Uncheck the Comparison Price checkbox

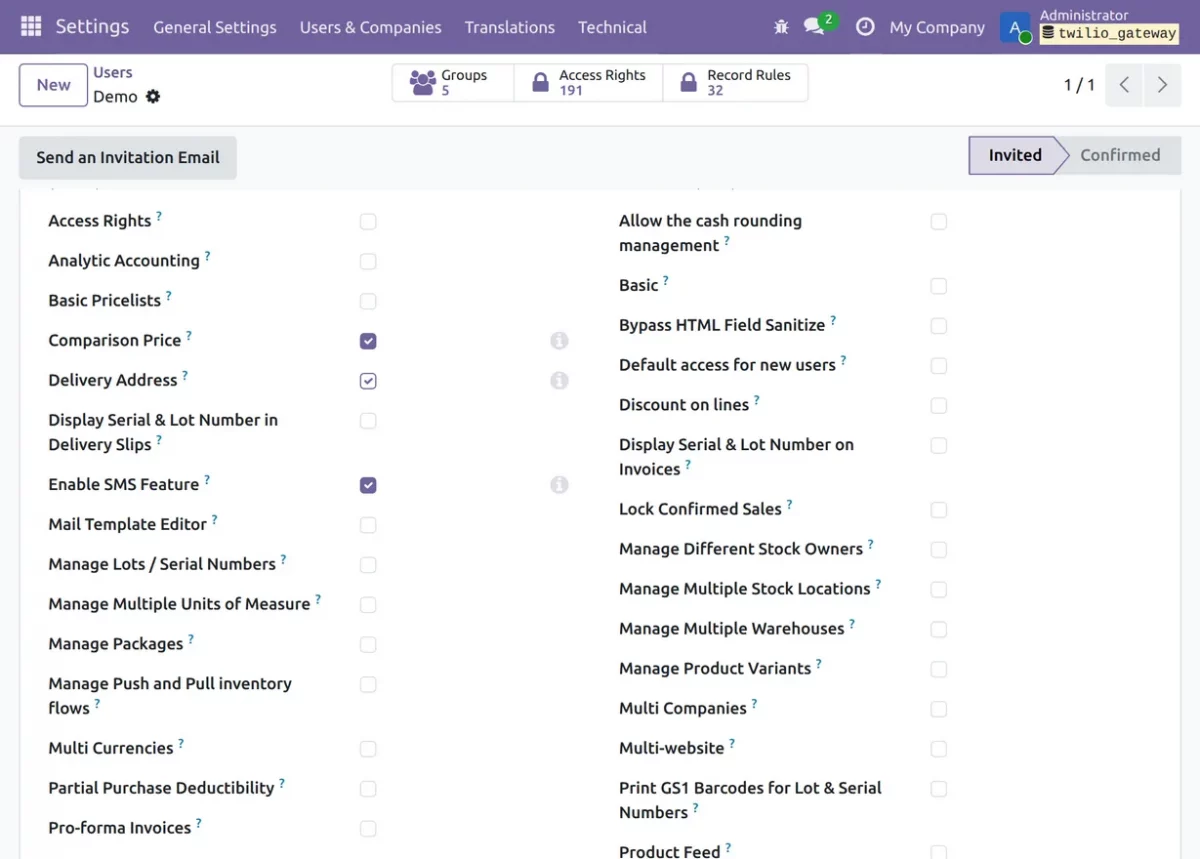pos(368,341)
